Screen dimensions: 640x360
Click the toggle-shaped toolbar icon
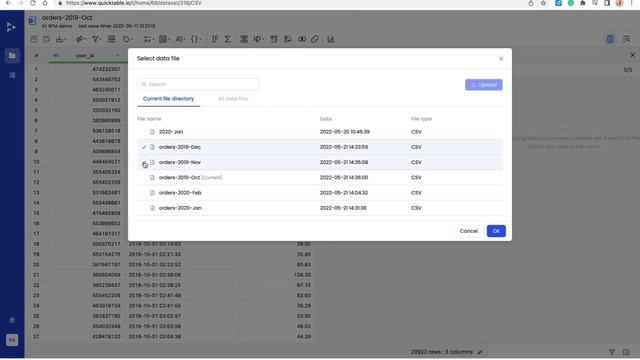tap(302, 39)
